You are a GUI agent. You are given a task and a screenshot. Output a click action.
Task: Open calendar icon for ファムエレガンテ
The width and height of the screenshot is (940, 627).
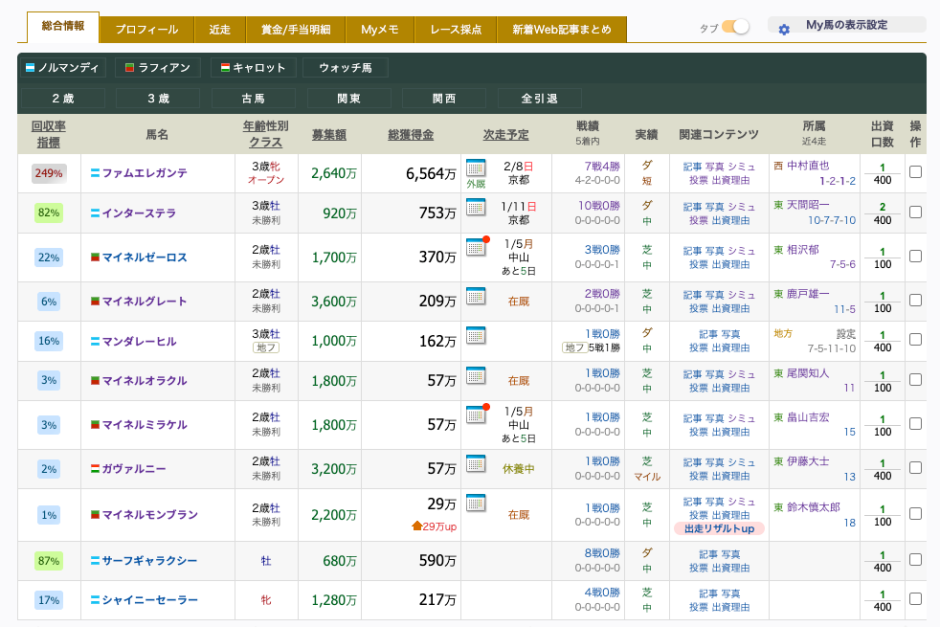click(x=475, y=168)
